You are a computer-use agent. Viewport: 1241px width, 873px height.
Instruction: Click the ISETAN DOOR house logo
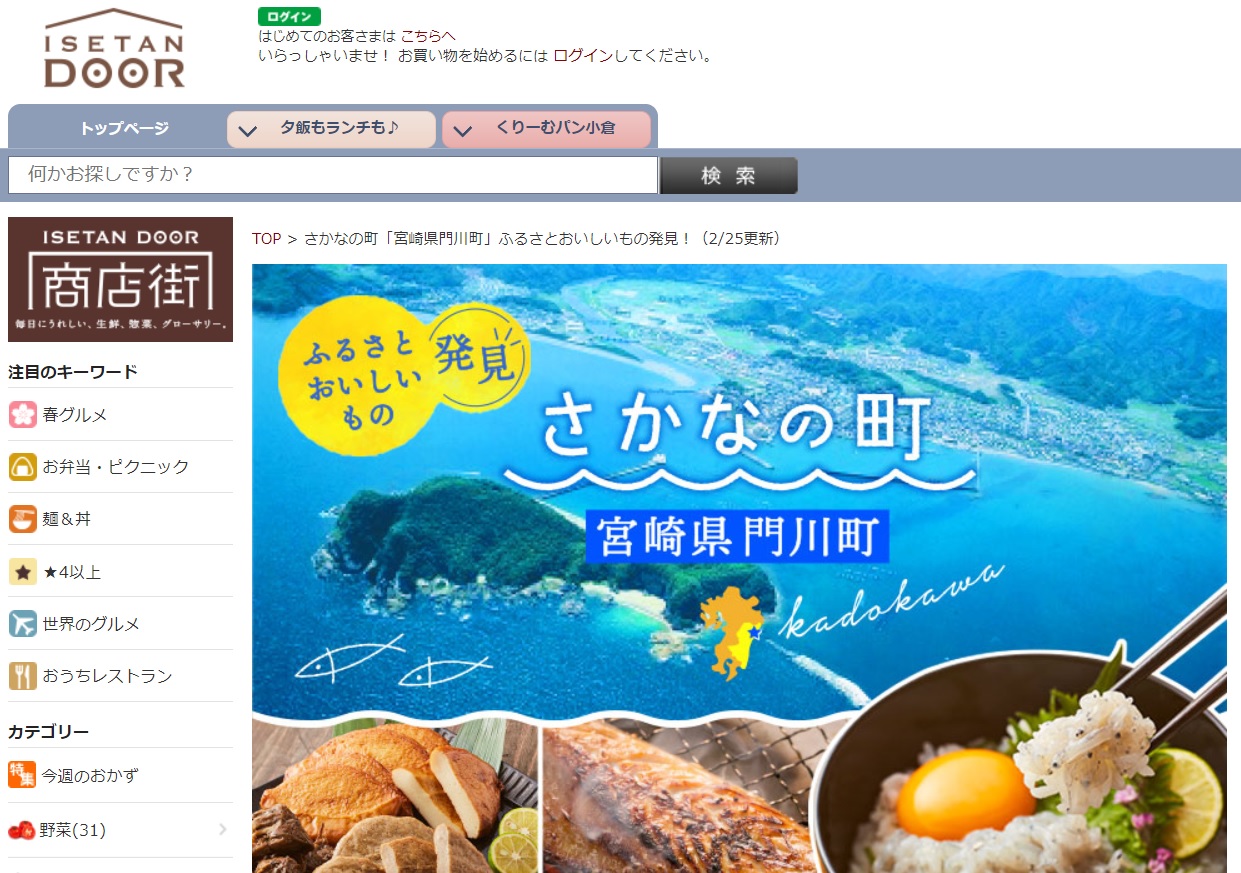[x=114, y=49]
